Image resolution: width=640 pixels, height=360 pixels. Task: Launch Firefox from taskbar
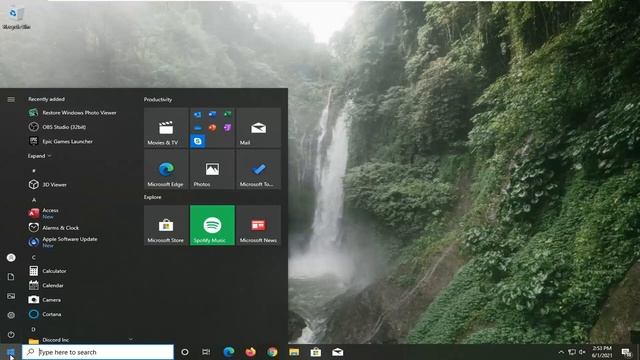(250, 352)
